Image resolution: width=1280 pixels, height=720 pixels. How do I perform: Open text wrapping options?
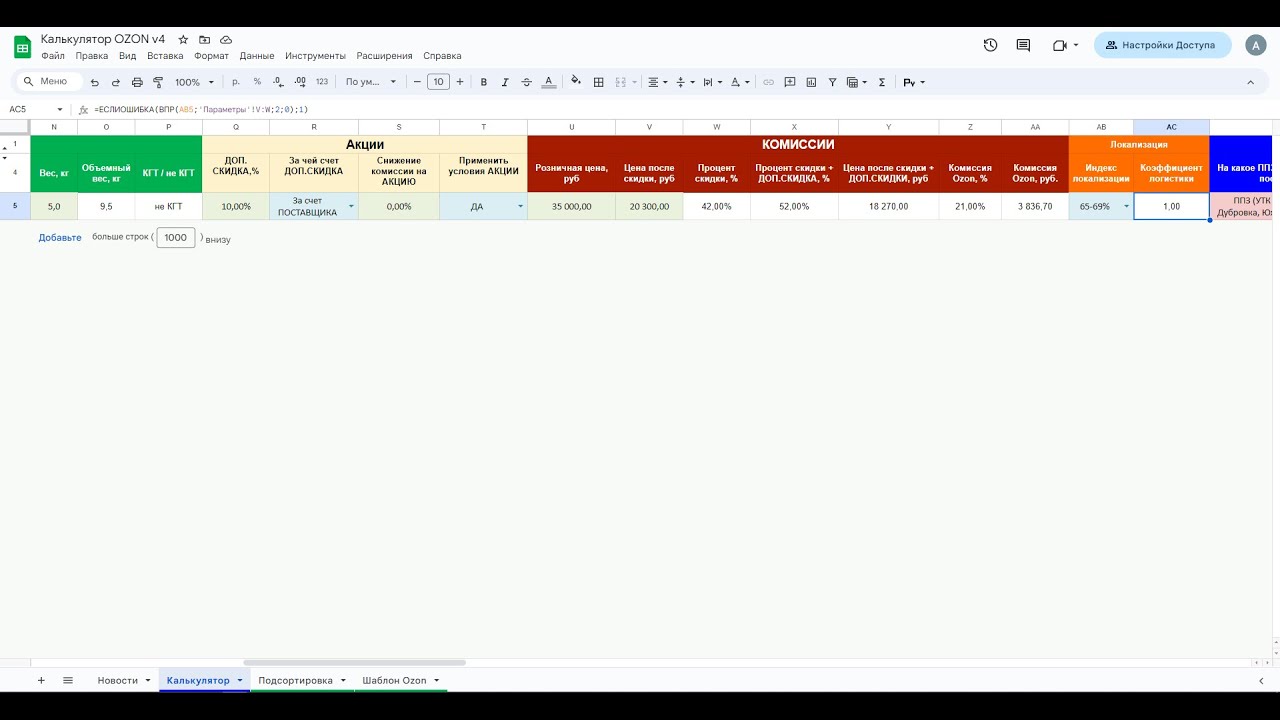click(712, 82)
